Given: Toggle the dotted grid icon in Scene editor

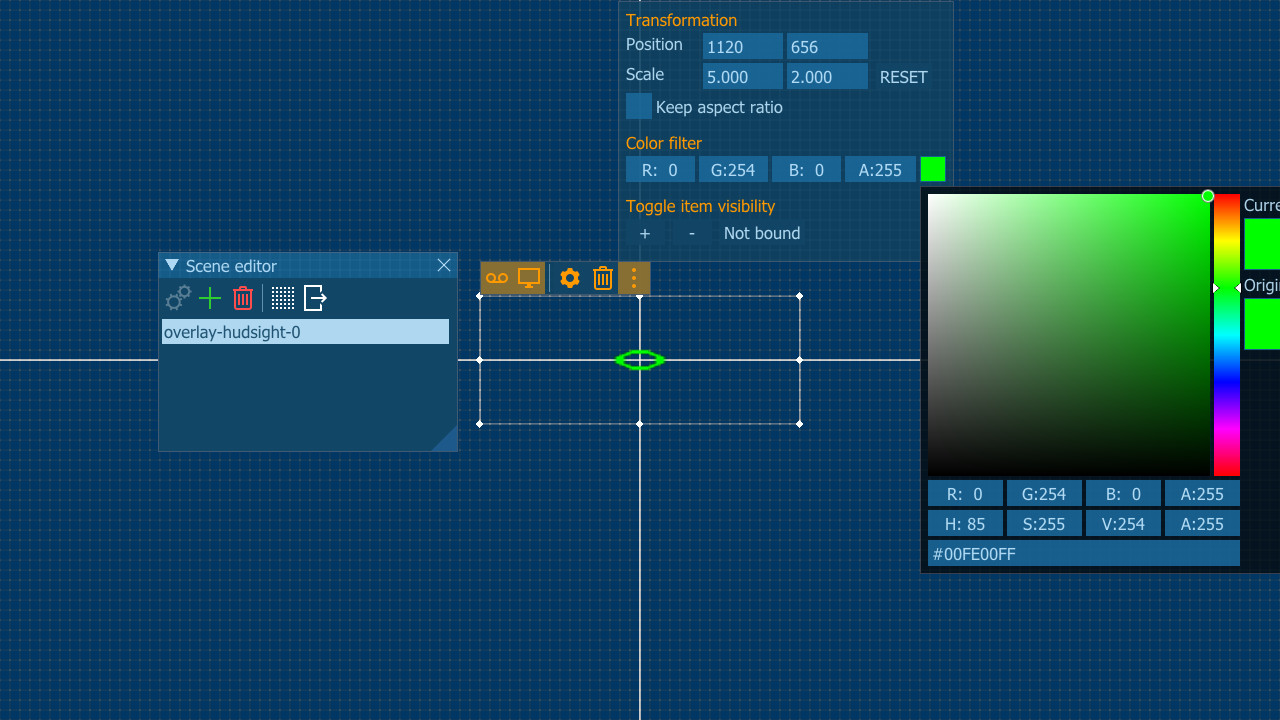Looking at the screenshot, I should pyautogui.click(x=283, y=298).
